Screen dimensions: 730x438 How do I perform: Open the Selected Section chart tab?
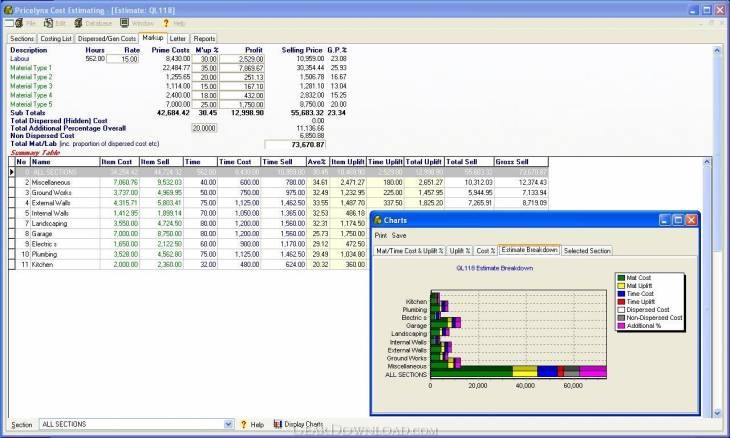587,251
